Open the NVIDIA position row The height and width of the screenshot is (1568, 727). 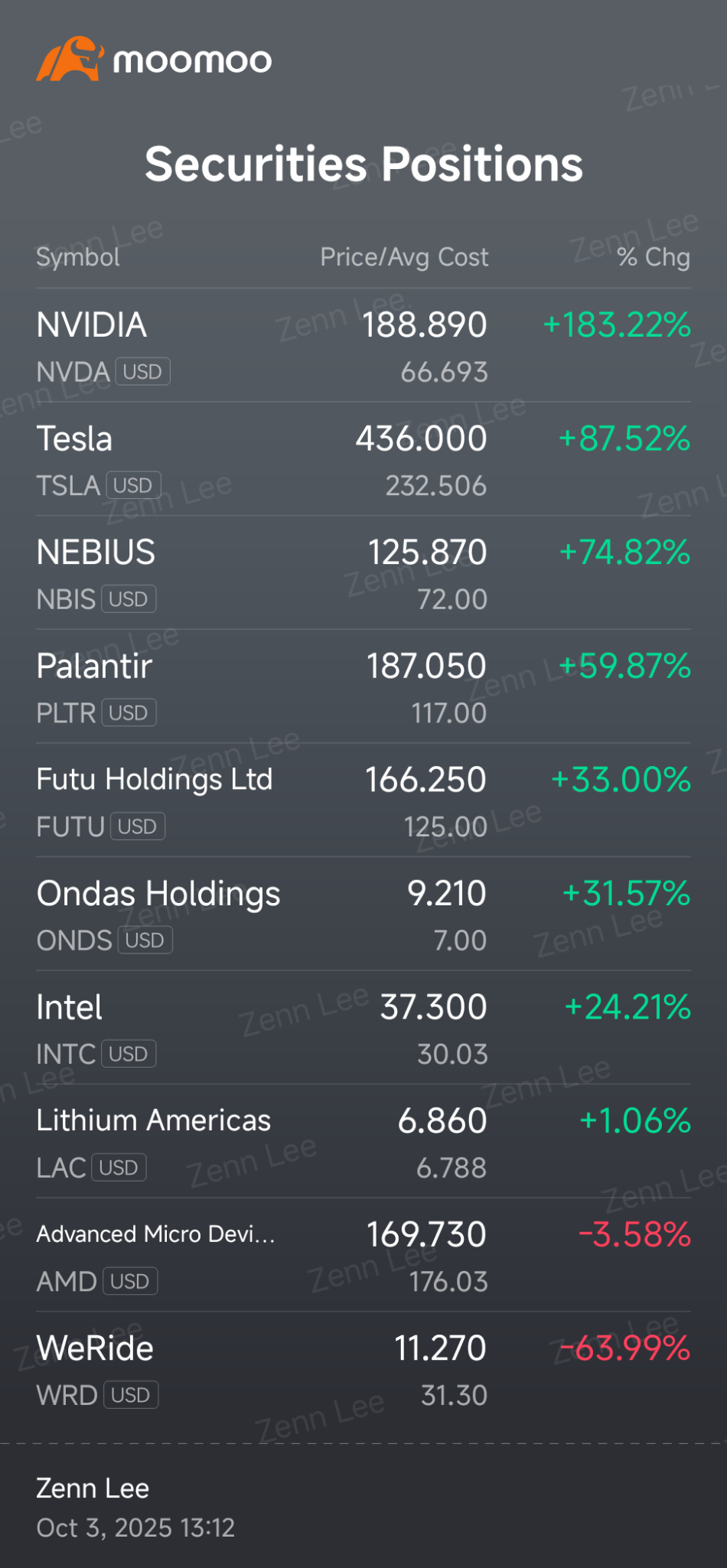(363, 346)
